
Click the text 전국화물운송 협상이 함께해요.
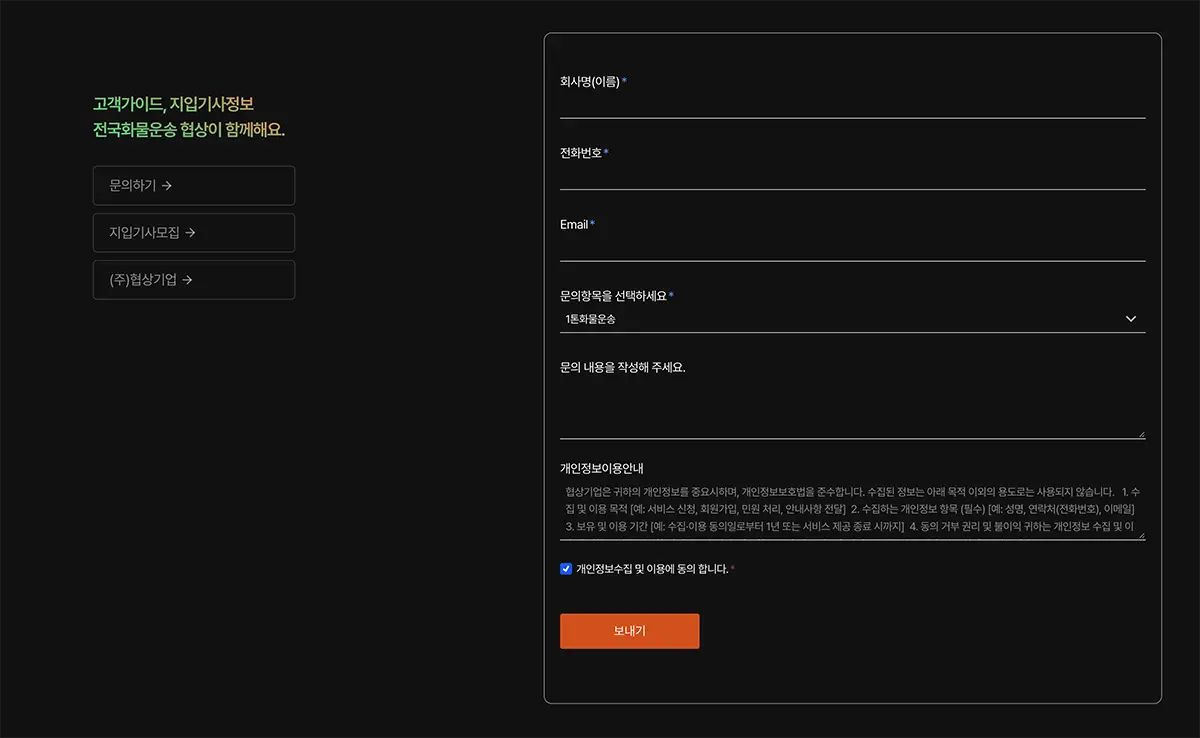click(189, 130)
